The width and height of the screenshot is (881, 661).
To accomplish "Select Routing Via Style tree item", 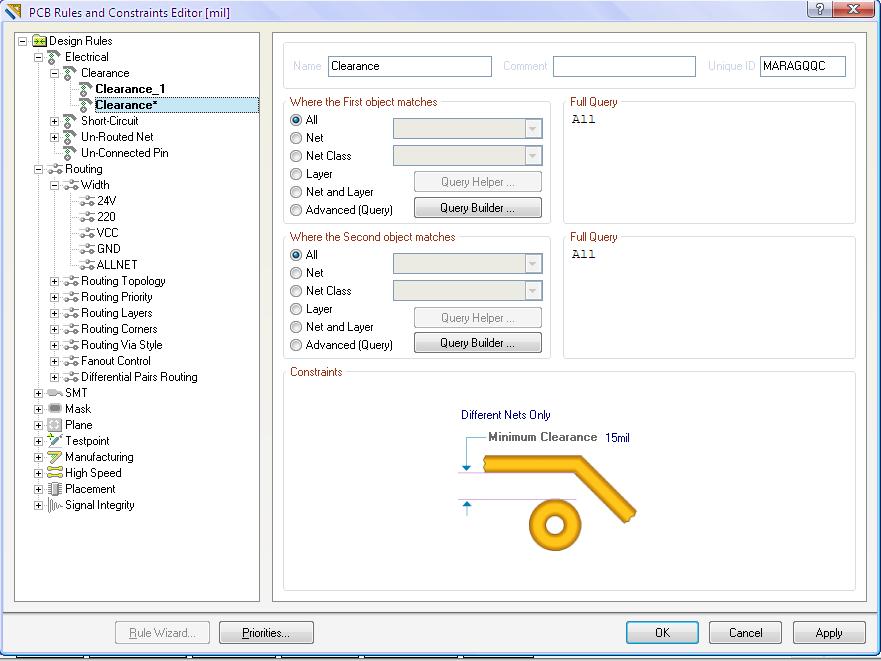I will tap(121, 345).
